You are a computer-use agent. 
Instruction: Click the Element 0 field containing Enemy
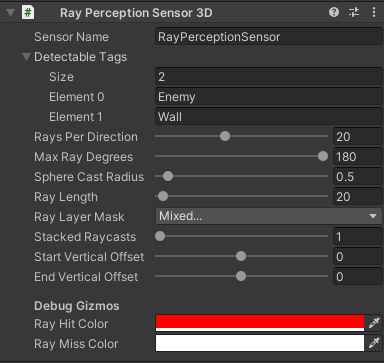[x=269, y=97]
